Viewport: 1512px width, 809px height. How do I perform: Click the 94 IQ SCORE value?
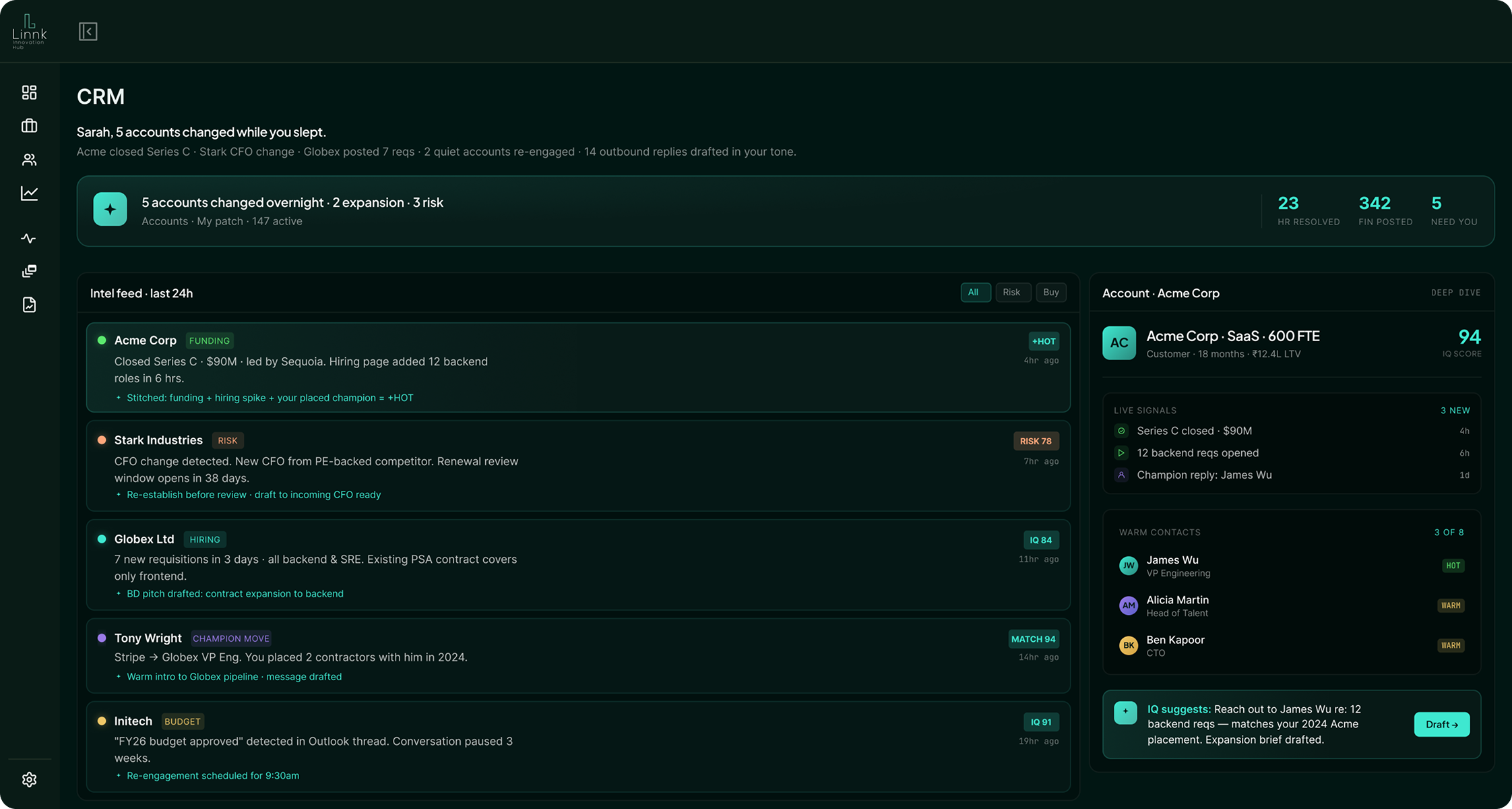tap(1469, 337)
